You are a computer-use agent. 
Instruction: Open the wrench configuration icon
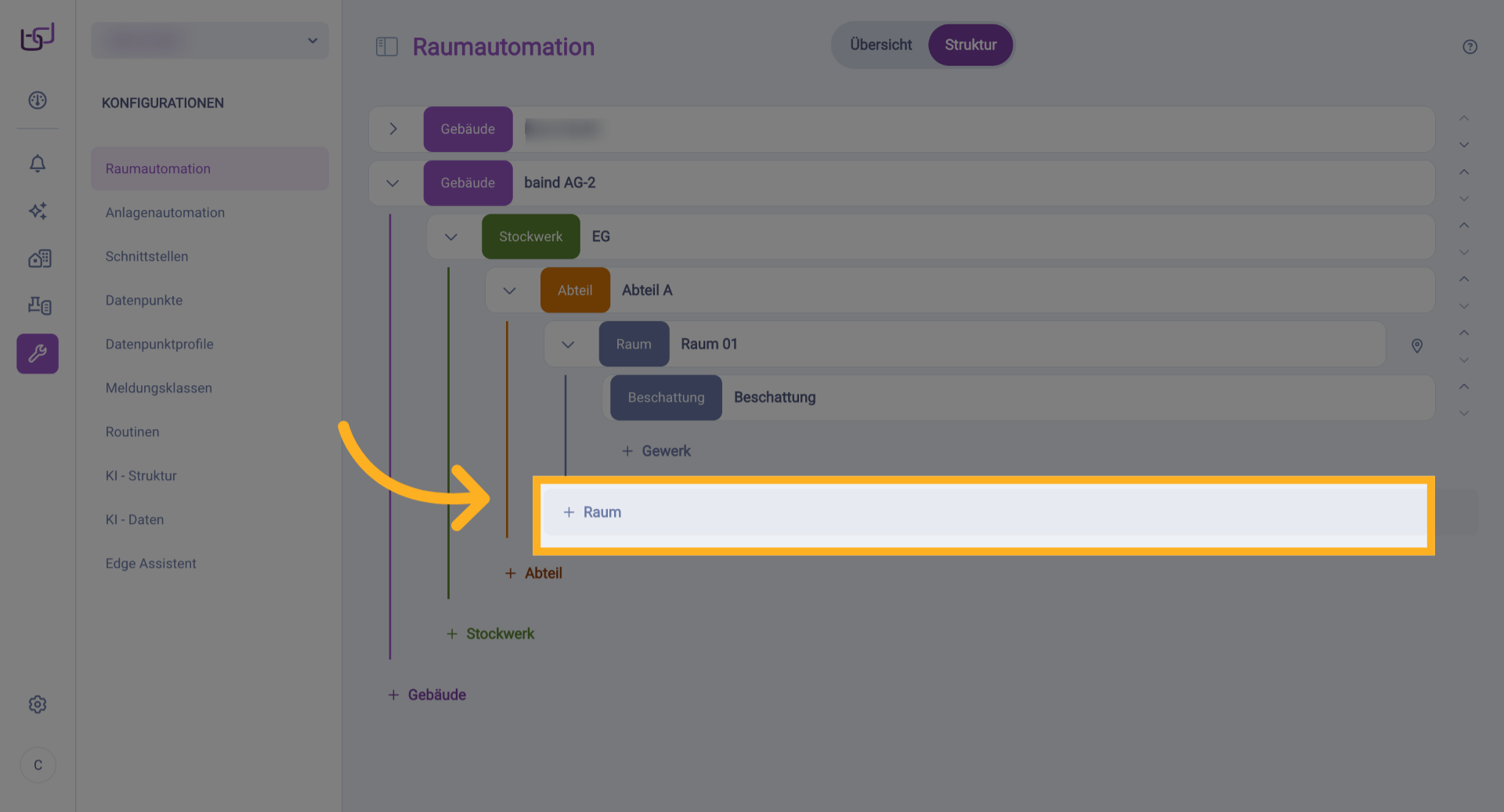[38, 354]
